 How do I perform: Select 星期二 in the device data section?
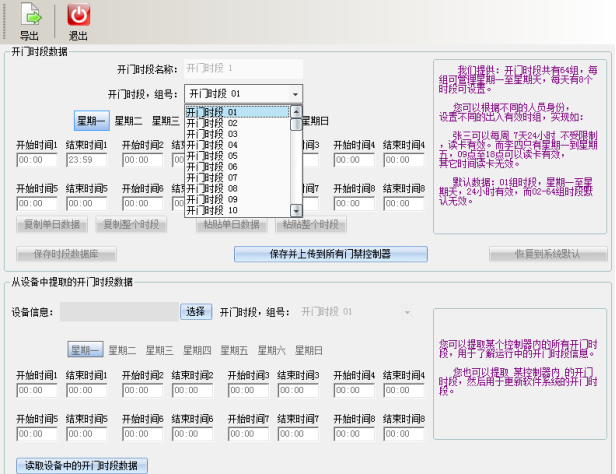click(x=122, y=350)
